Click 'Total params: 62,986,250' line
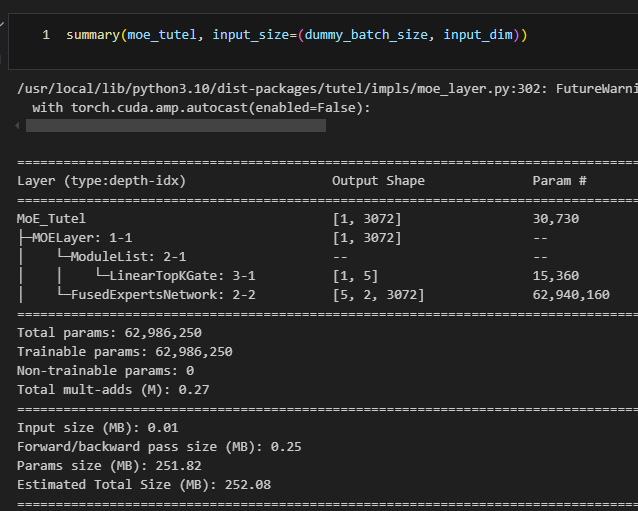This screenshot has height=511, width=638. (109, 333)
